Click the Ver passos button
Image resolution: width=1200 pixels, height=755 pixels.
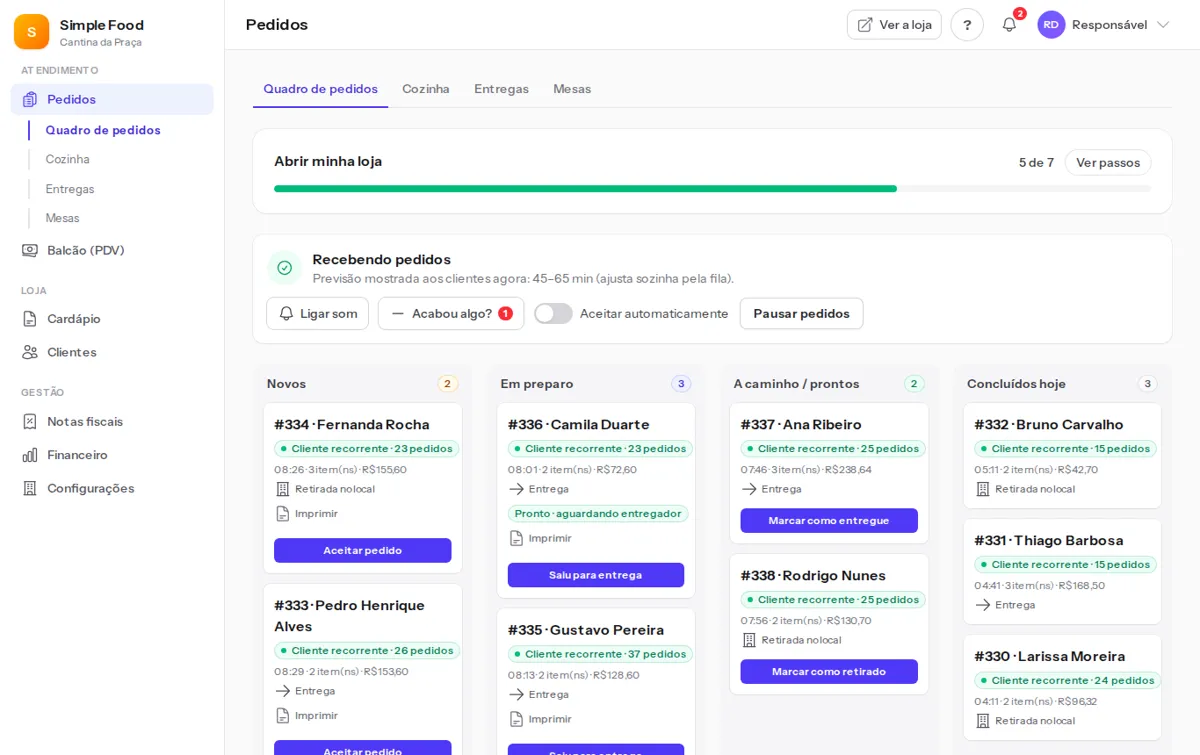click(1108, 162)
